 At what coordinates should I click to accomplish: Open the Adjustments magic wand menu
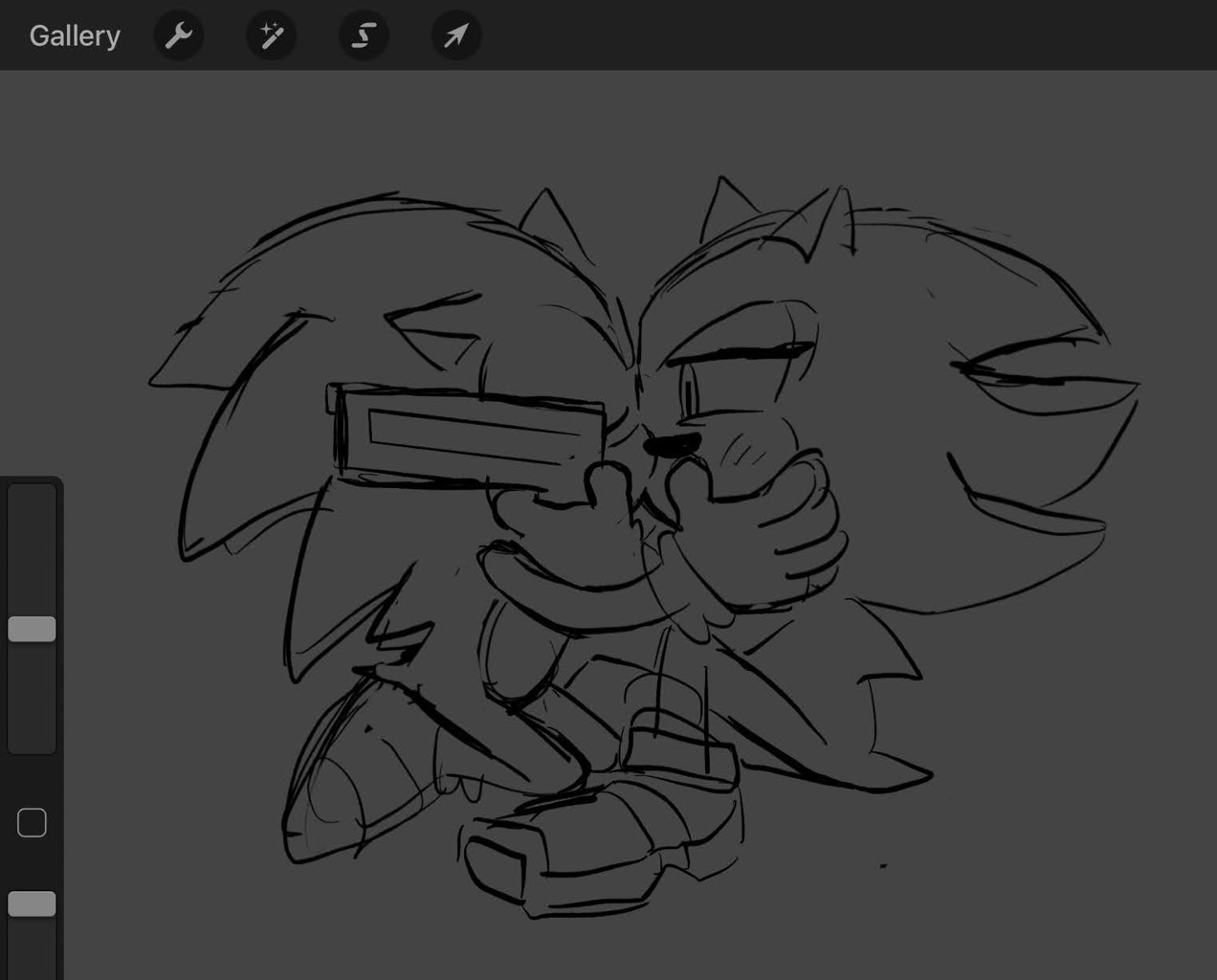272,36
